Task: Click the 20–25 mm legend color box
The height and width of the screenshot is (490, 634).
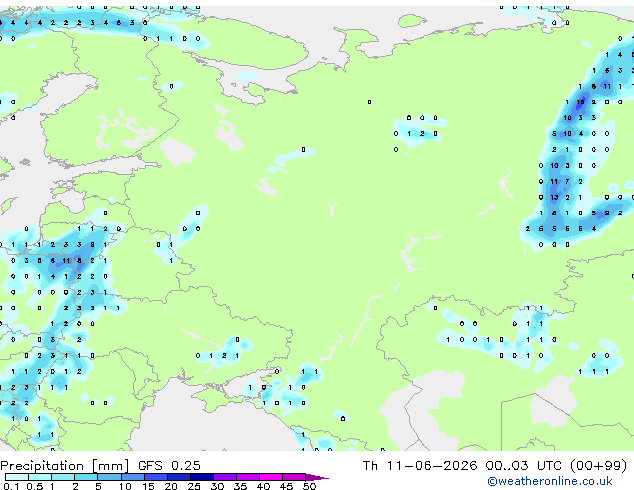Action: pyautogui.click(x=178, y=477)
